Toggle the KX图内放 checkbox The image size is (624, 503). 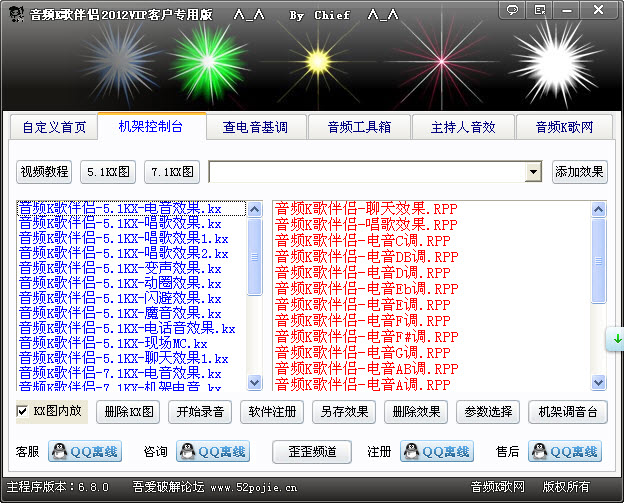[x=22, y=411]
